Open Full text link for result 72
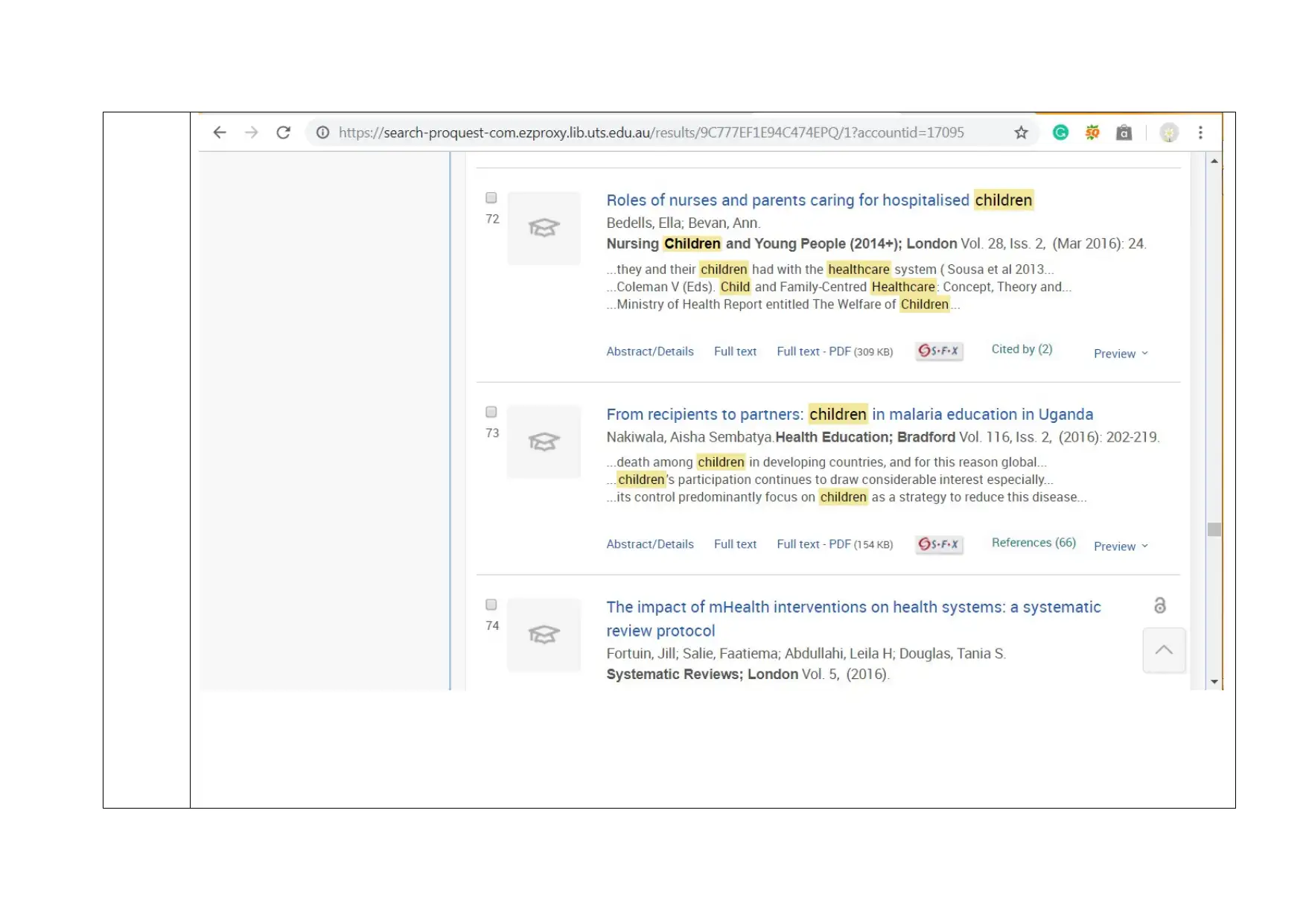 click(x=735, y=351)
